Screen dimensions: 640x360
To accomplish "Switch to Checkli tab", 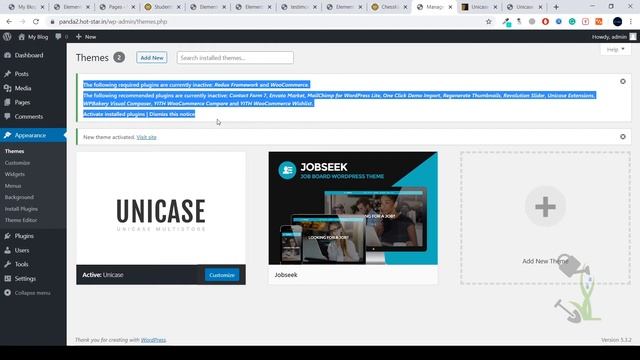I will (389, 7).
